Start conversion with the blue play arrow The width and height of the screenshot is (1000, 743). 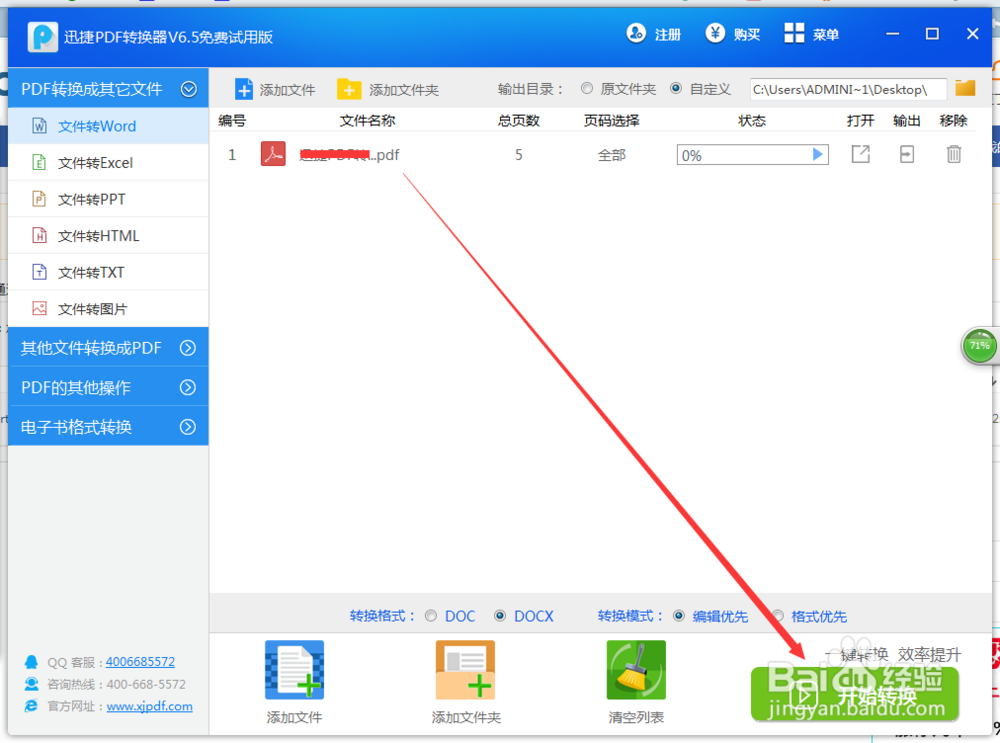coord(817,154)
